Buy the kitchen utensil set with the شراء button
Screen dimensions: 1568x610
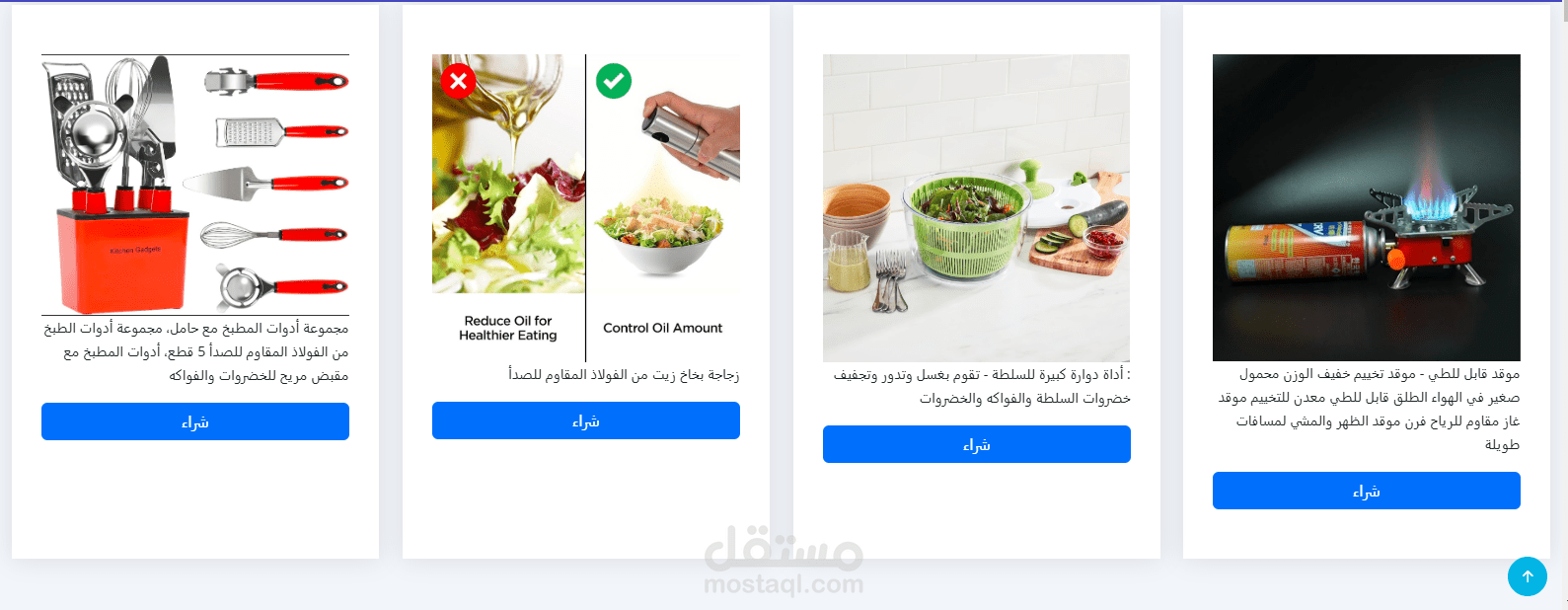pyautogui.click(x=195, y=421)
